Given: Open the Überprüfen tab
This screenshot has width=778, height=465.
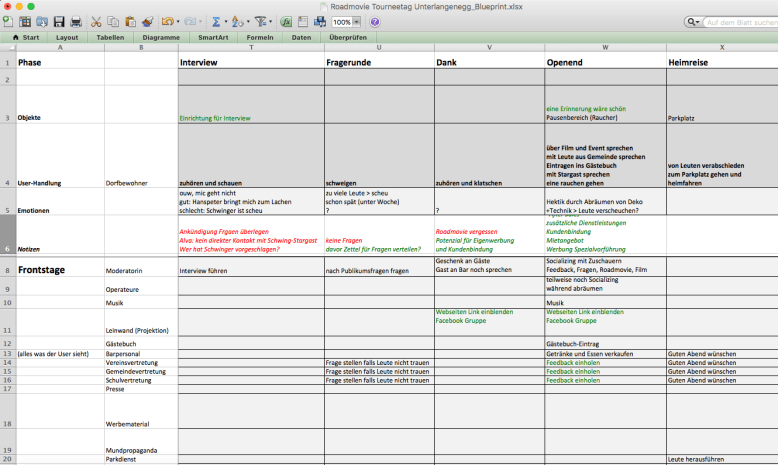Looking at the screenshot, I should pyautogui.click(x=348, y=37).
